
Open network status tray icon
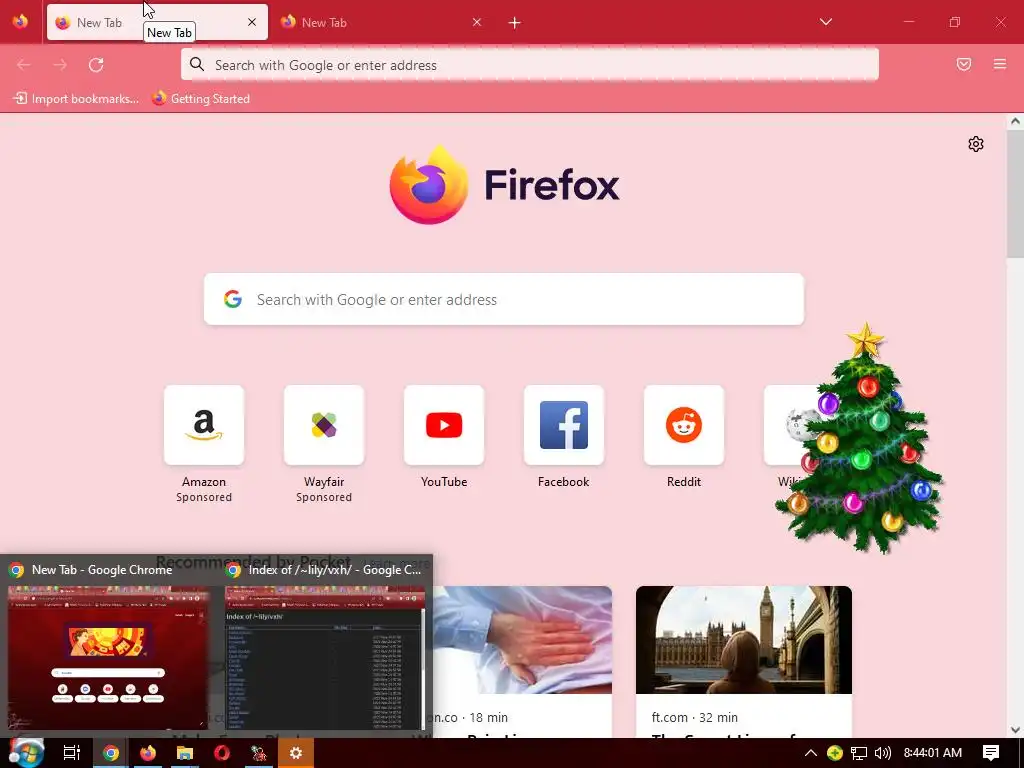(x=859, y=753)
